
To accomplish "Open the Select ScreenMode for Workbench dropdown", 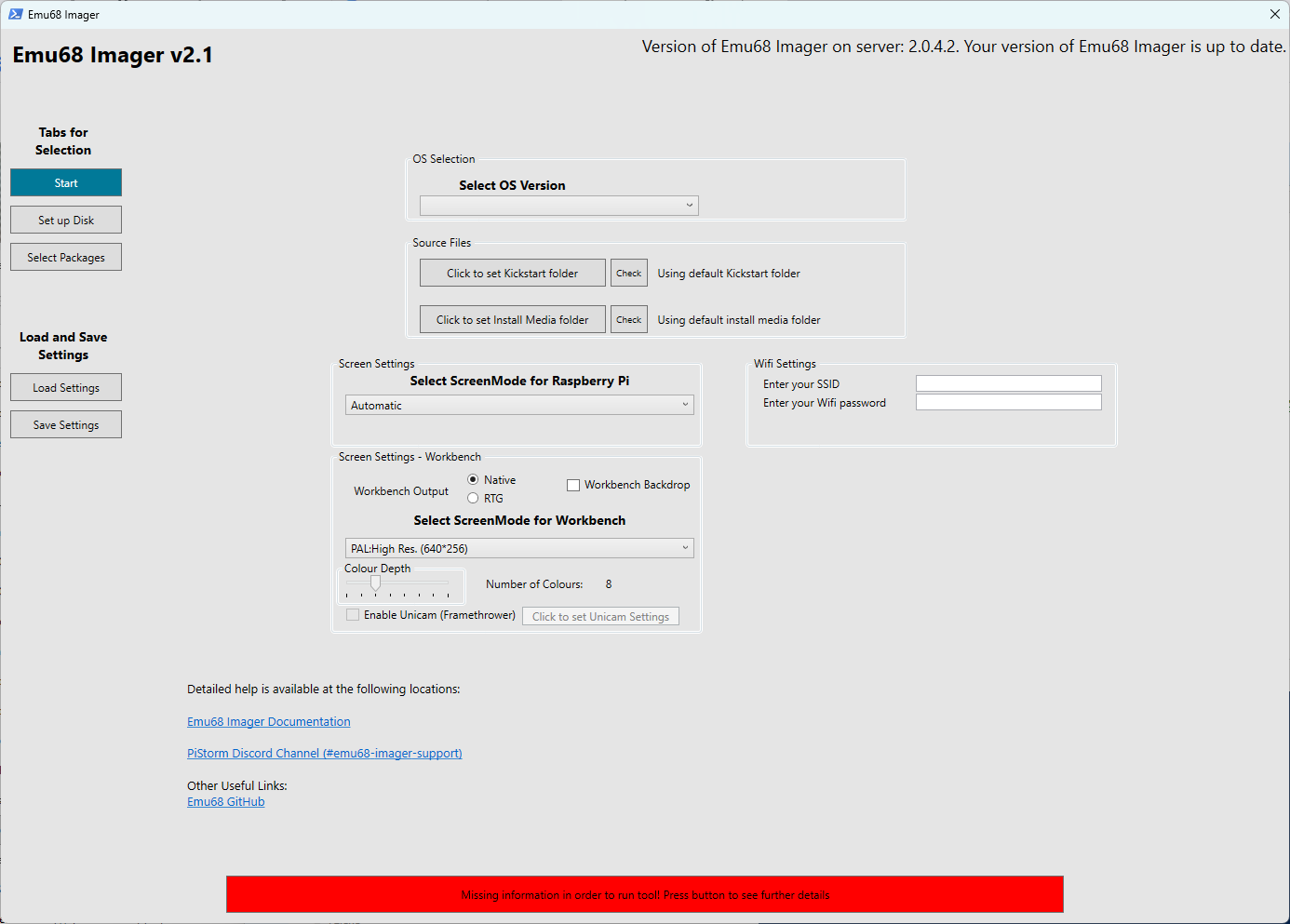I will click(518, 547).
